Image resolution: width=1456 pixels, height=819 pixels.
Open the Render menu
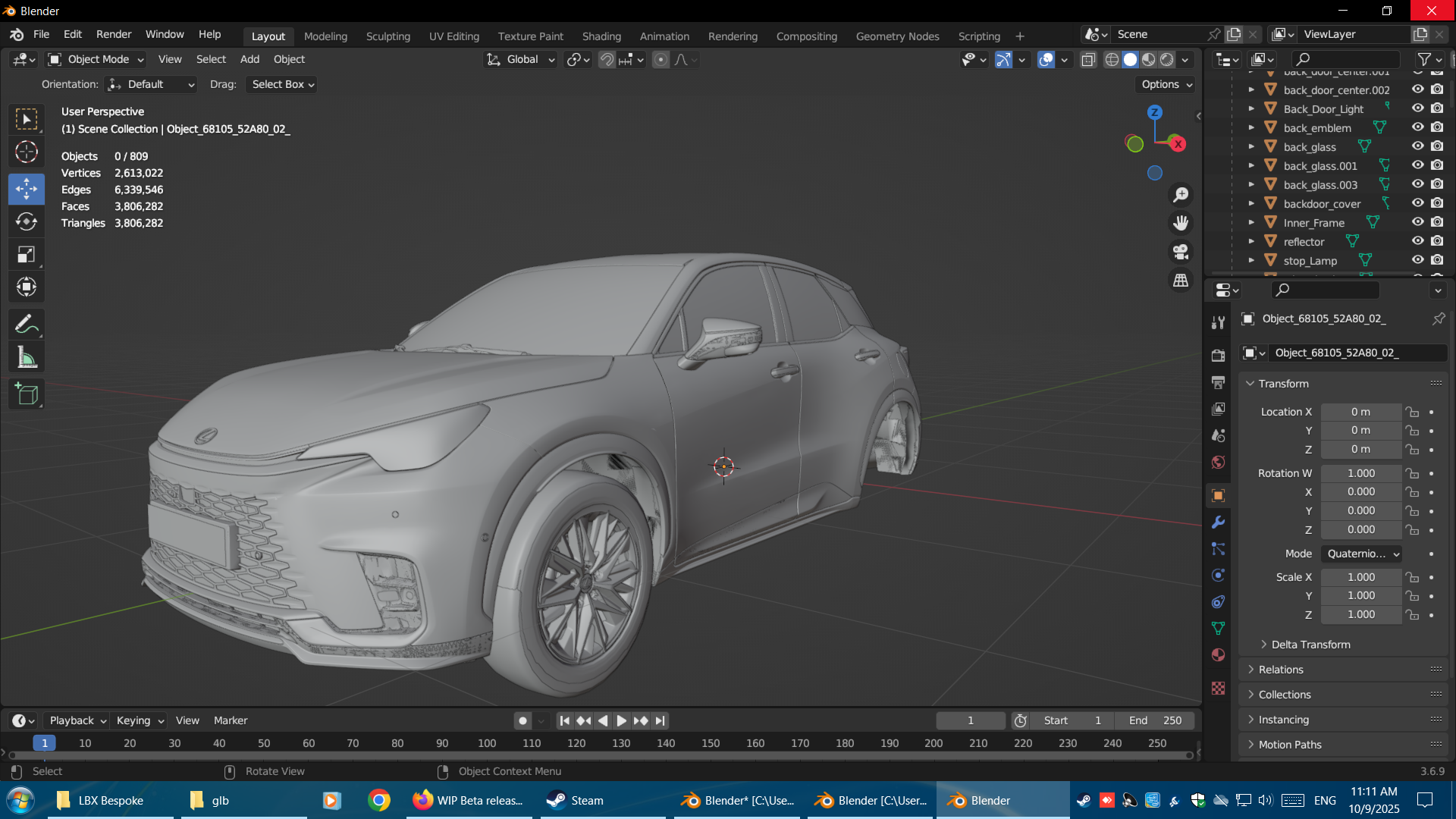(114, 34)
